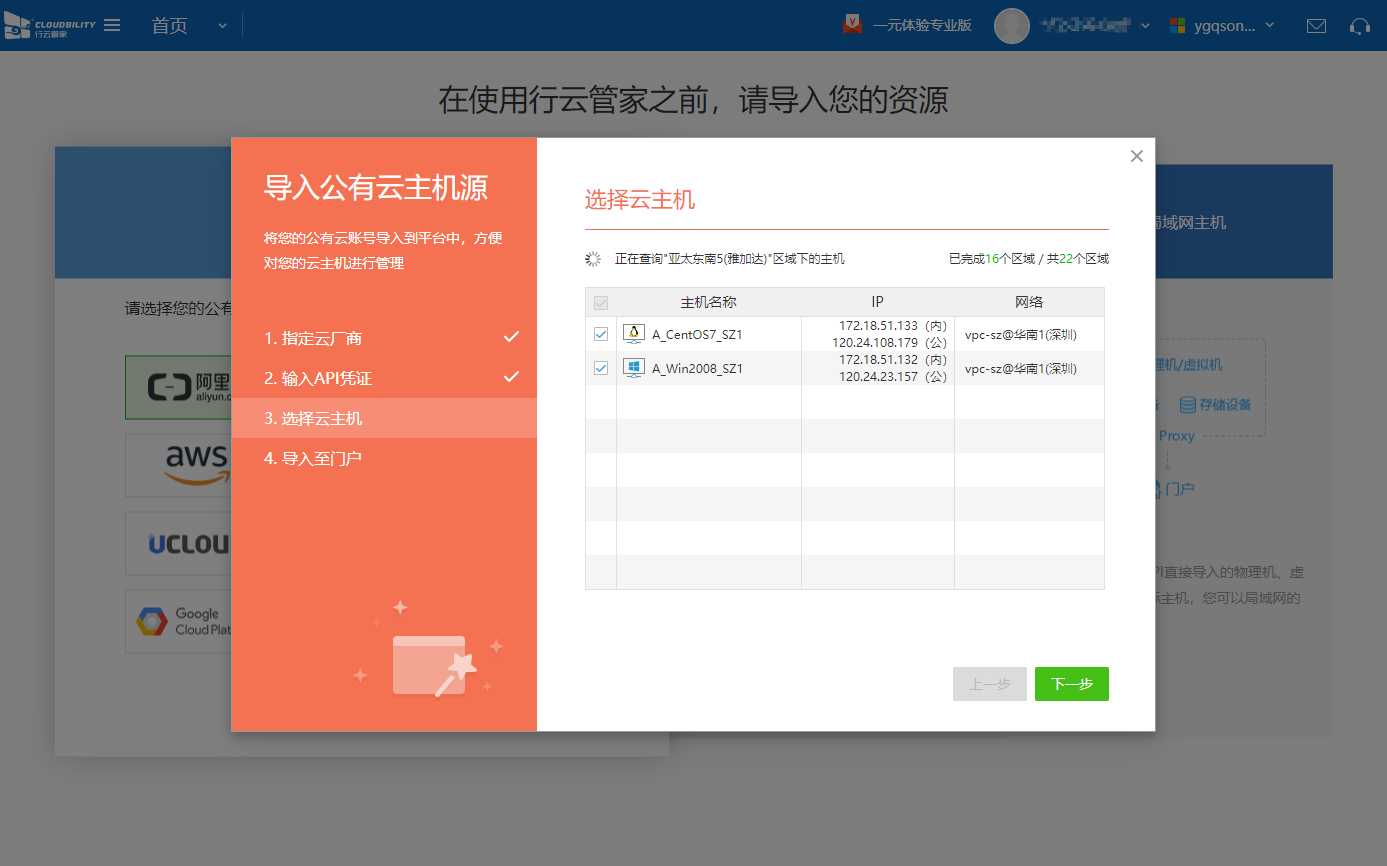This screenshot has width=1387, height=866.
Task: Select step 3 选择云主机
Action: tap(313, 418)
